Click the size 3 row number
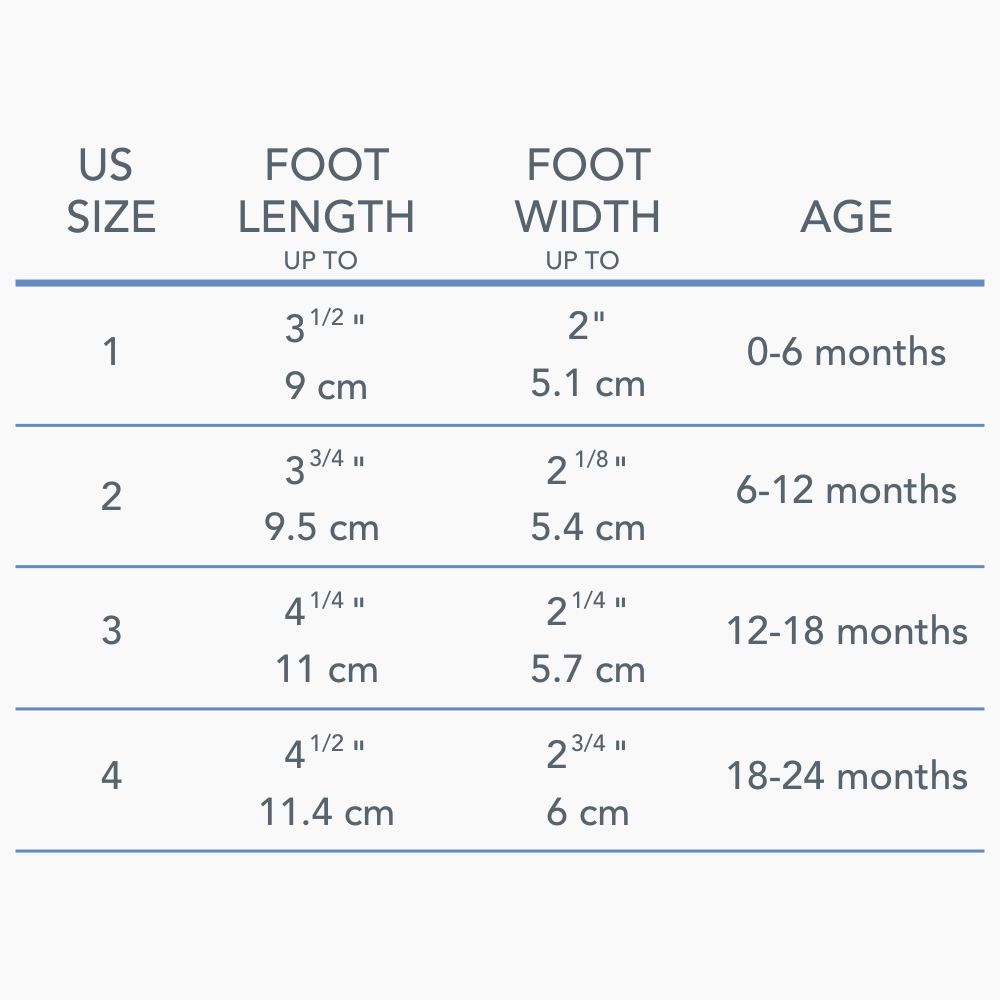This screenshot has height=1000, width=1000. click(111, 631)
